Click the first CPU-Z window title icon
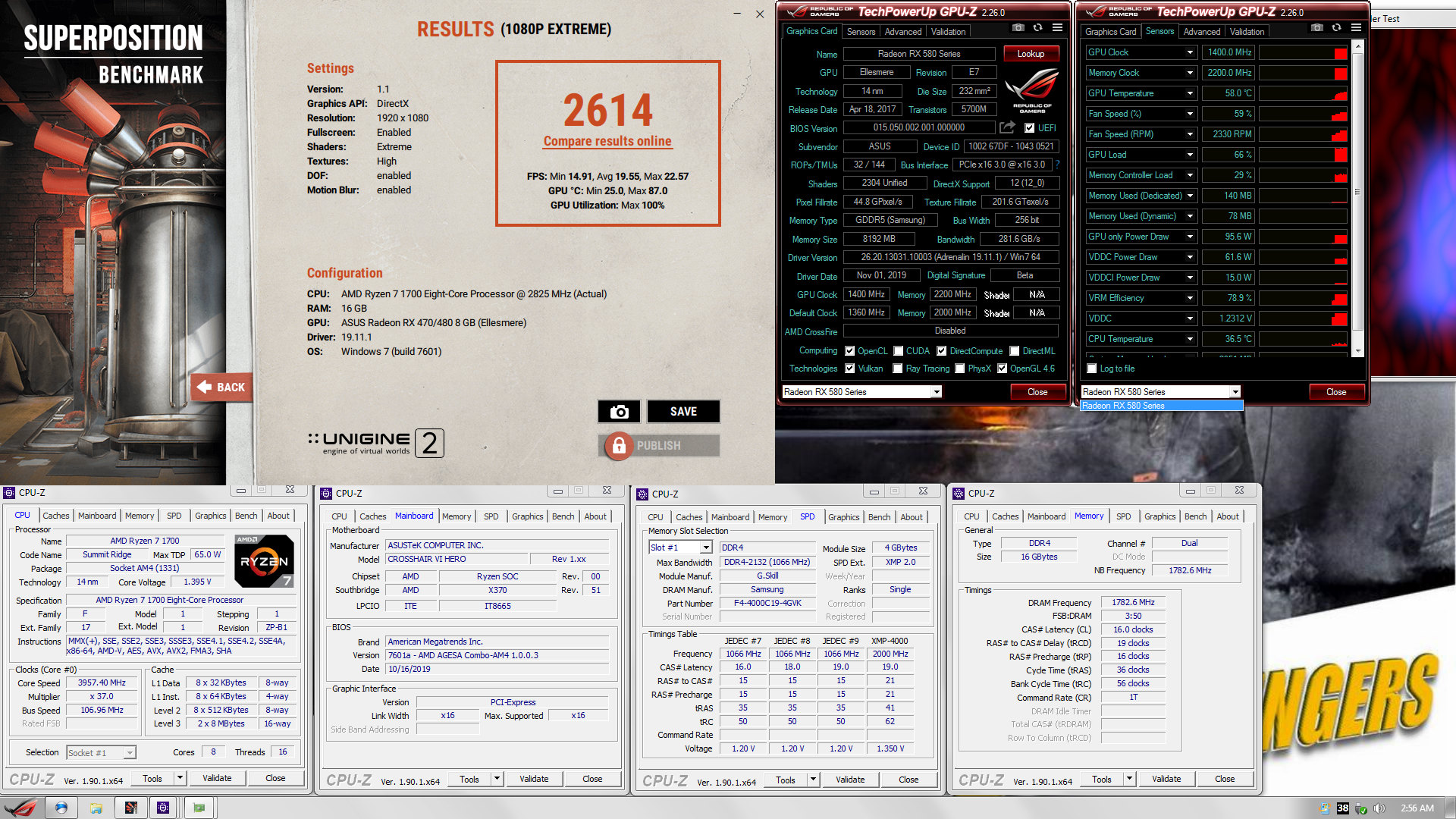 [x=9, y=493]
